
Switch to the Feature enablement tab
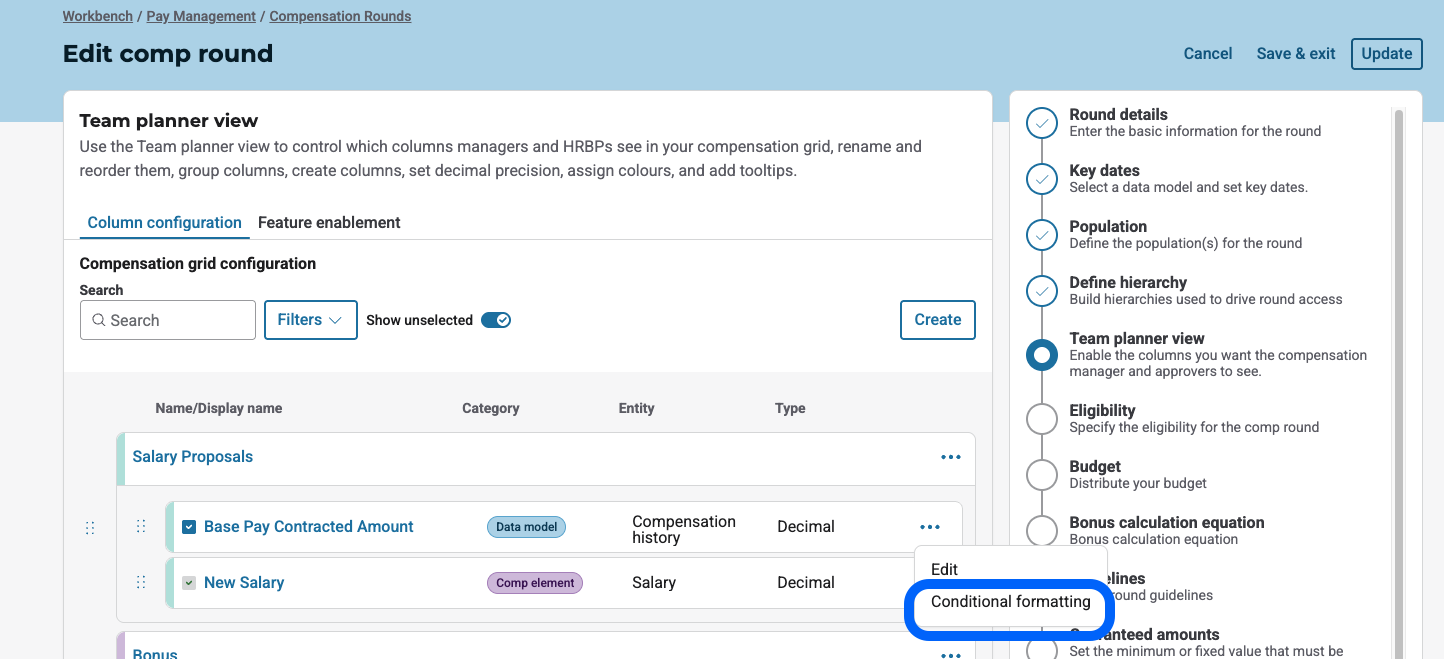coord(329,223)
